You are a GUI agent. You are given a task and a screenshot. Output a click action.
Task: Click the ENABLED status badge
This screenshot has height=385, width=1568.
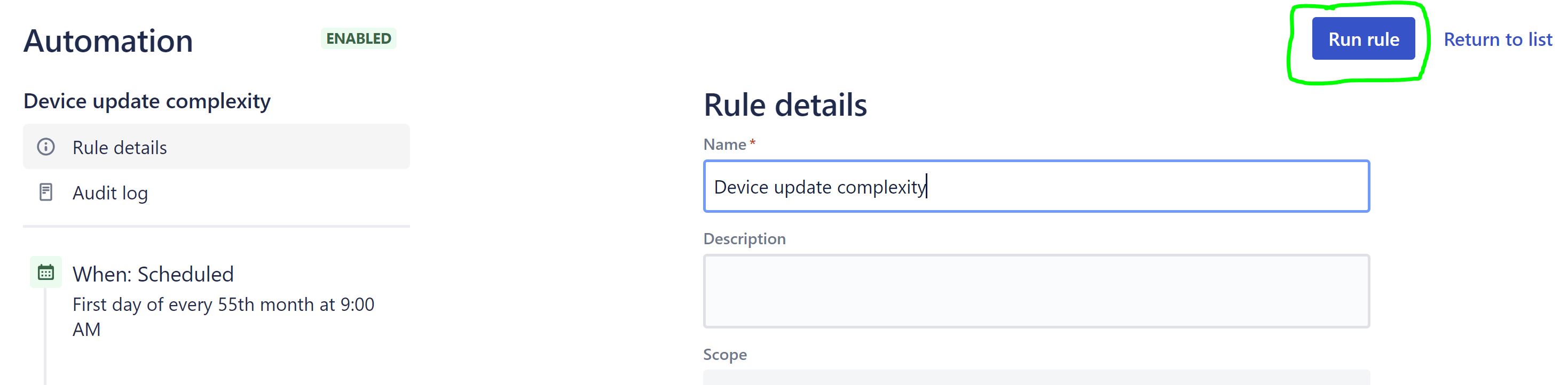click(359, 38)
